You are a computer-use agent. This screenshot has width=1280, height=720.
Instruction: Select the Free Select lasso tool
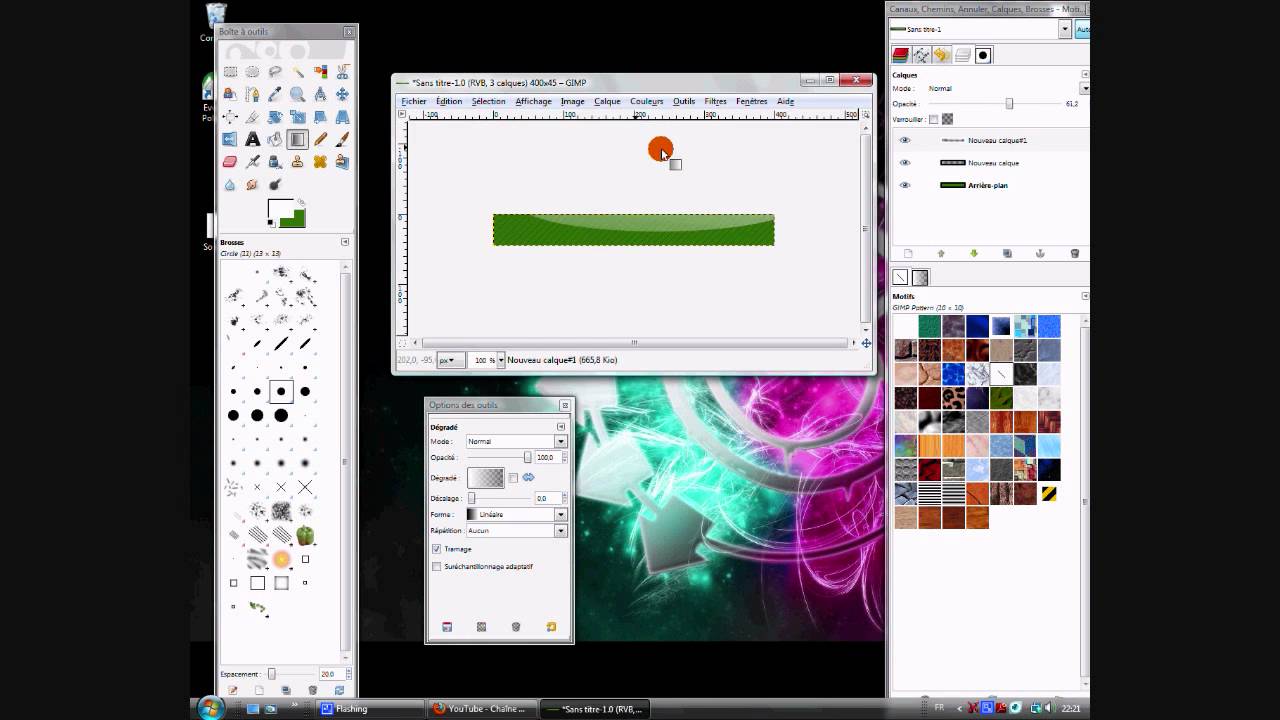pos(275,72)
